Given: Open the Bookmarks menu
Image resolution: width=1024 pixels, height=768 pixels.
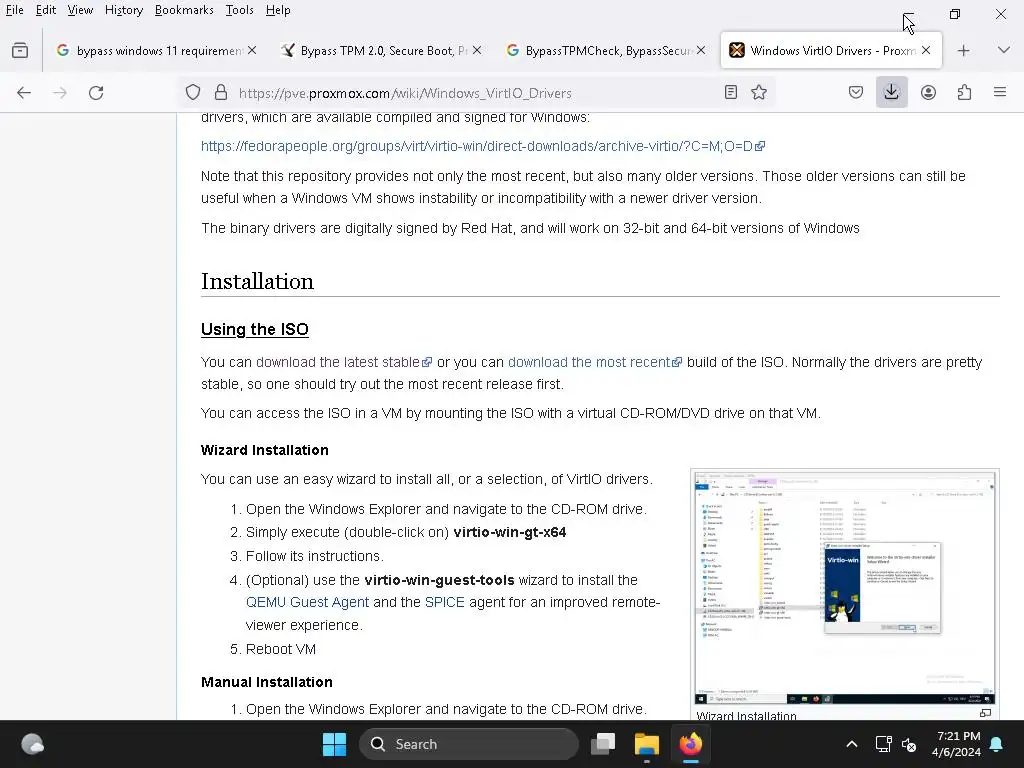Looking at the screenshot, I should tap(184, 10).
